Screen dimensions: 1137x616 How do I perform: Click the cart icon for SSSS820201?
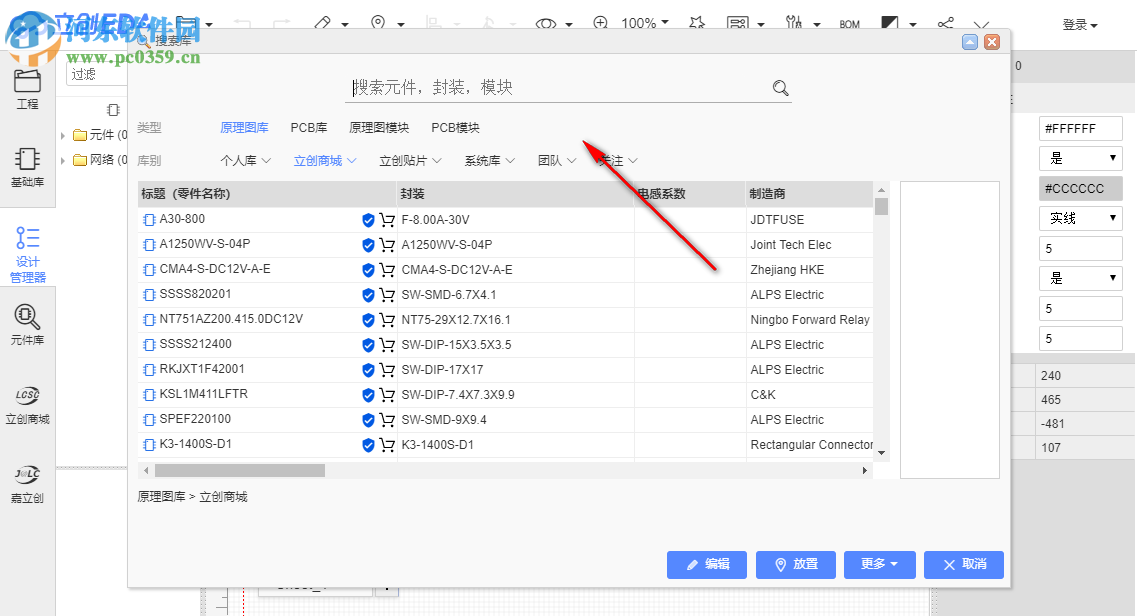pyautogui.click(x=387, y=295)
